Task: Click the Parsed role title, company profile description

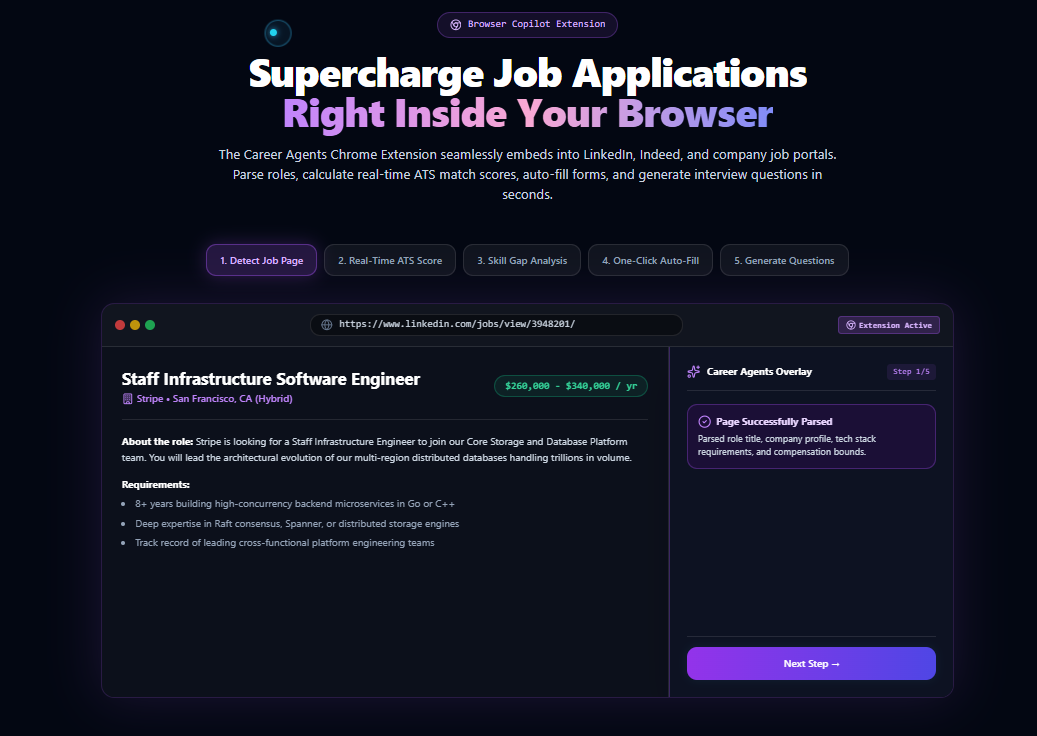Action: pos(787,446)
